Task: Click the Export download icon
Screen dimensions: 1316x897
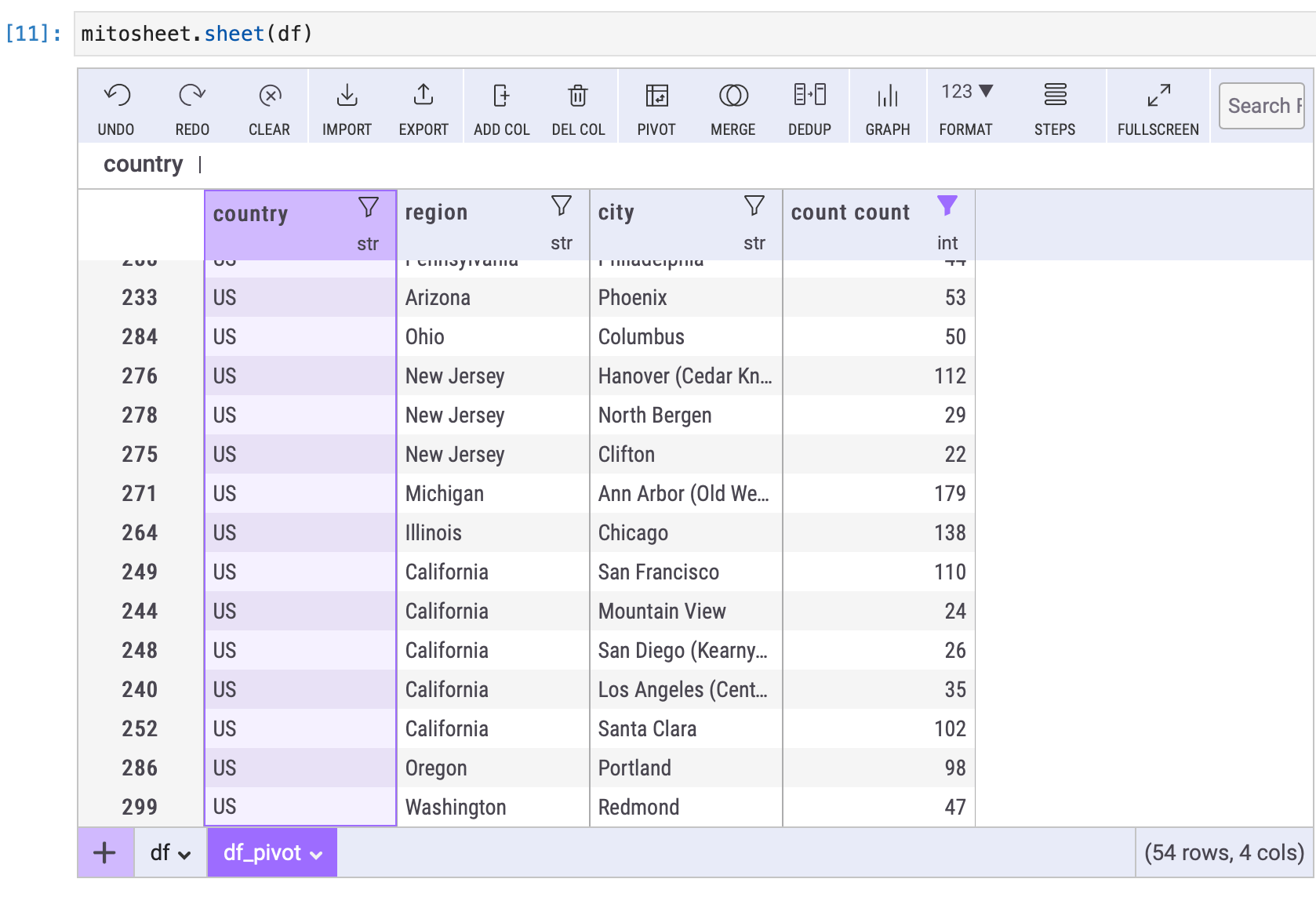Action: point(424,96)
